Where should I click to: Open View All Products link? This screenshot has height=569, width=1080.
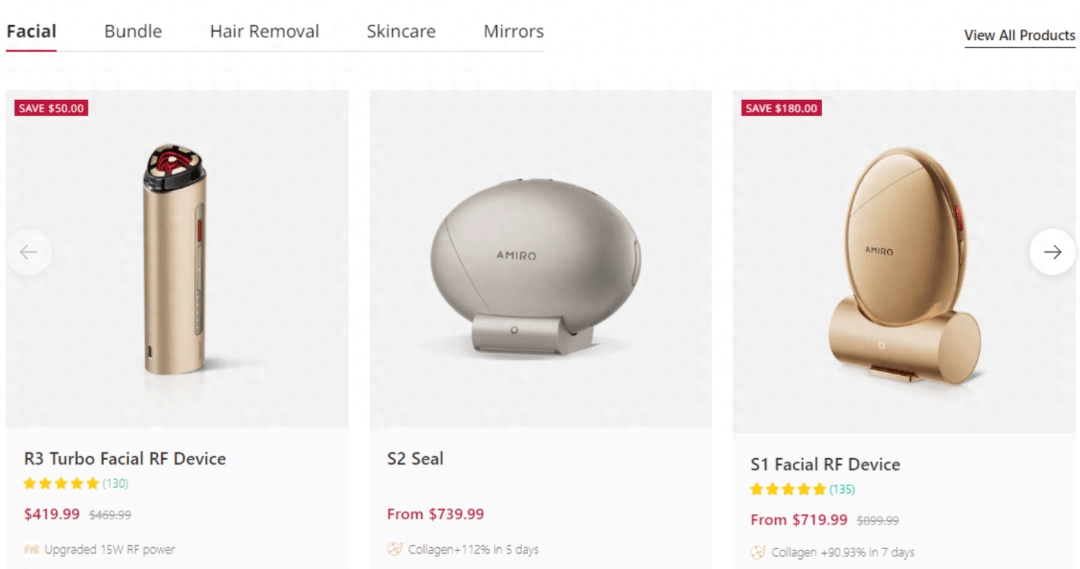coord(1019,35)
